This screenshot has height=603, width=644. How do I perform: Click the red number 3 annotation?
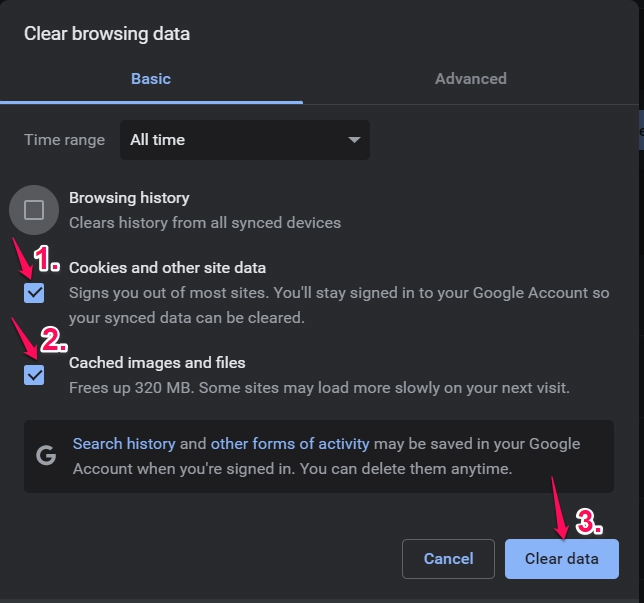pos(590,522)
